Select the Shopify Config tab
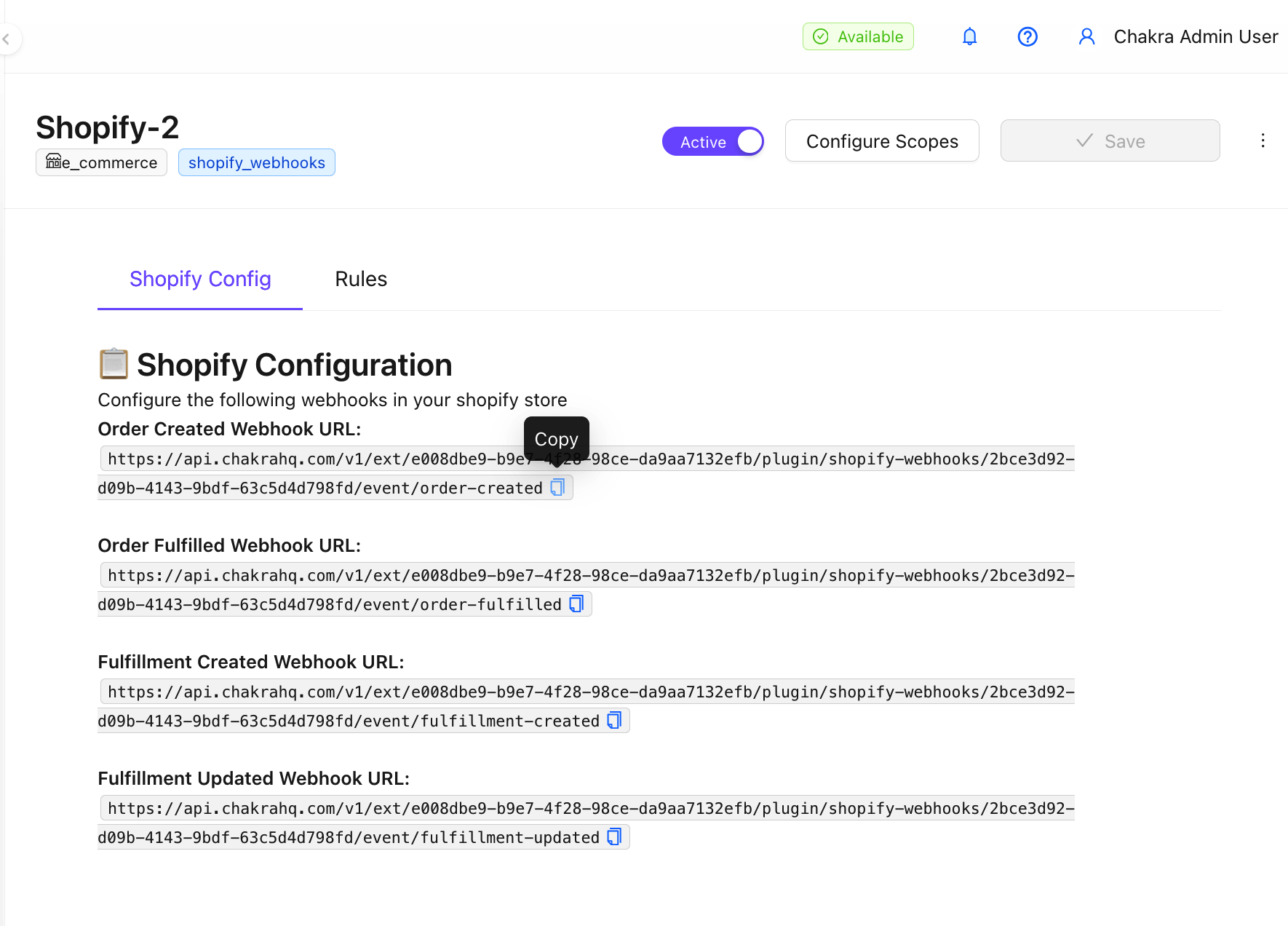Viewport: 1288px width, 926px height. (x=200, y=279)
